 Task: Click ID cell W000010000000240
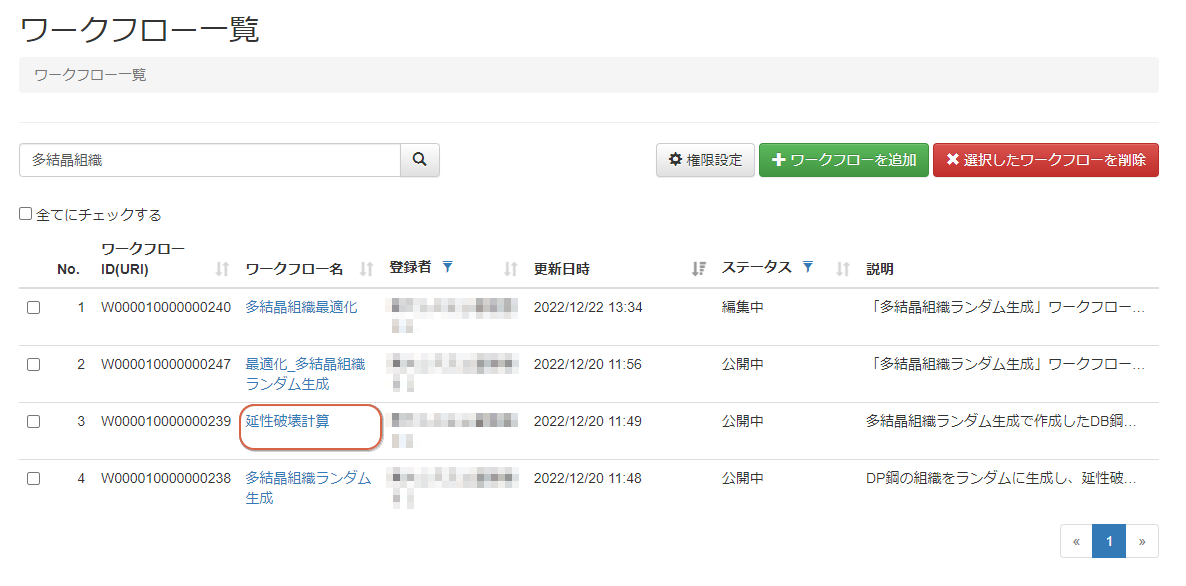(166, 308)
